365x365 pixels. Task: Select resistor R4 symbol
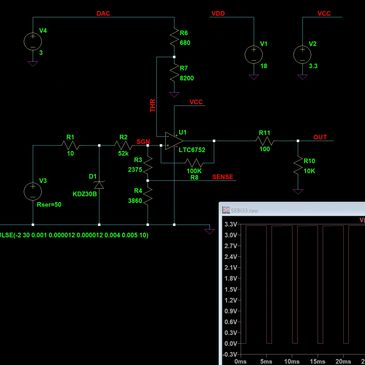(148, 195)
